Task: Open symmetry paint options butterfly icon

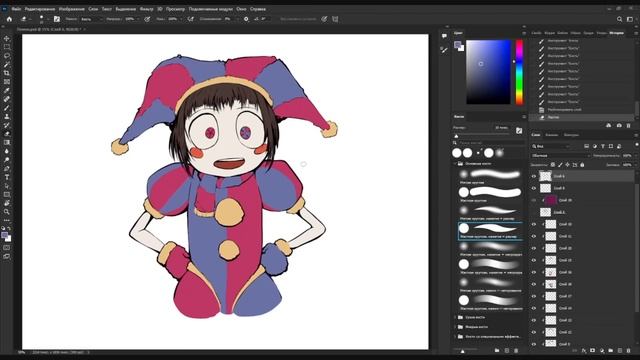Action: [x=335, y=19]
